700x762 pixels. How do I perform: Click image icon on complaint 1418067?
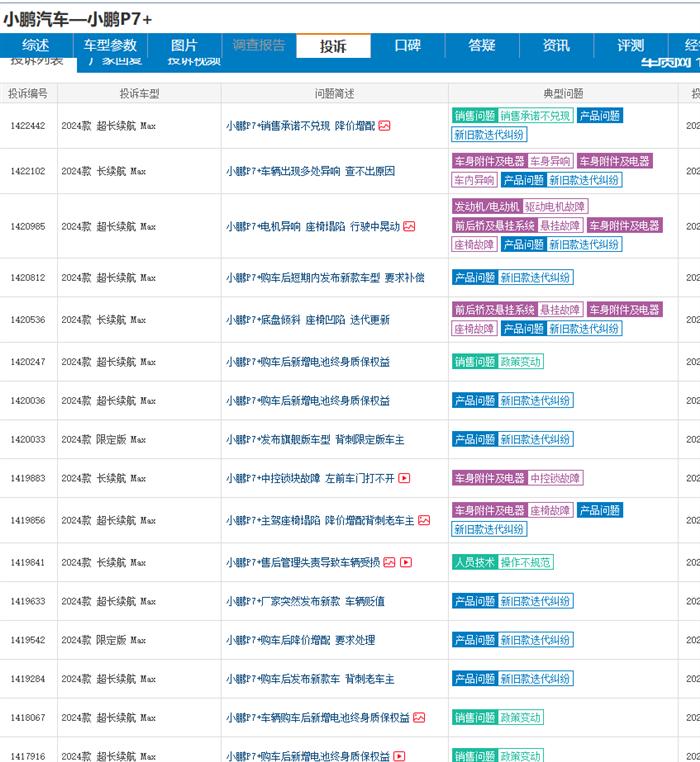tap(419, 718)
